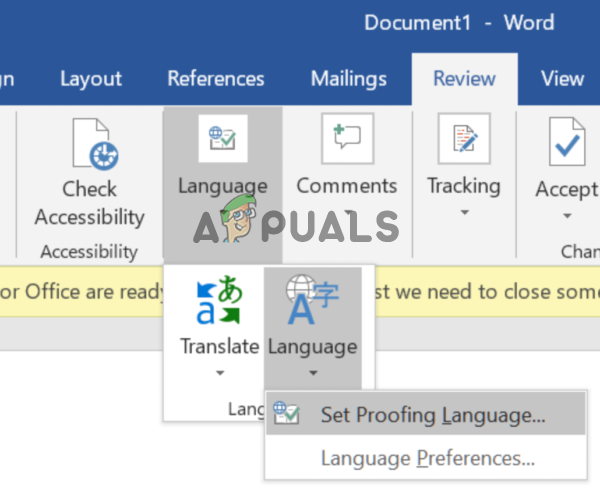Click the Document1 - Word title text
The height and width of the screenshot is (489, 600).
click(x=459, y=23)
